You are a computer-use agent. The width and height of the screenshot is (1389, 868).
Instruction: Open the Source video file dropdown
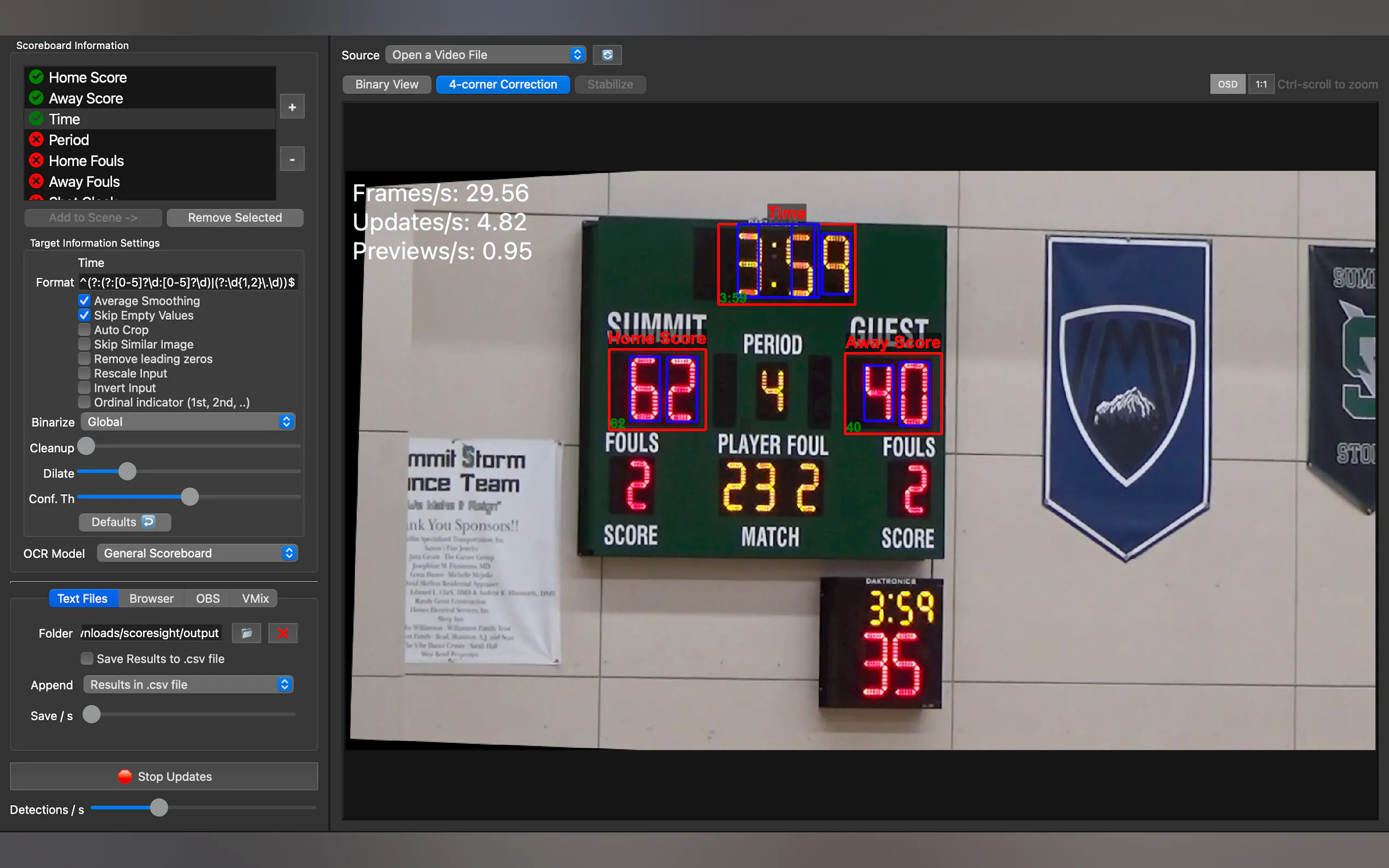coord(486,55)
